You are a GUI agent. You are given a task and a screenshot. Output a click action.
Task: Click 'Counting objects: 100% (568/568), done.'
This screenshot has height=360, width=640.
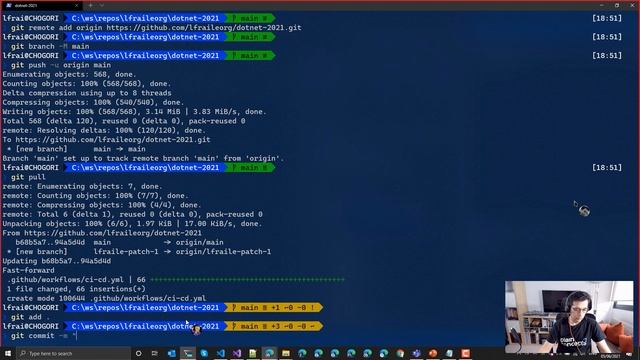[x=87, y=84]
